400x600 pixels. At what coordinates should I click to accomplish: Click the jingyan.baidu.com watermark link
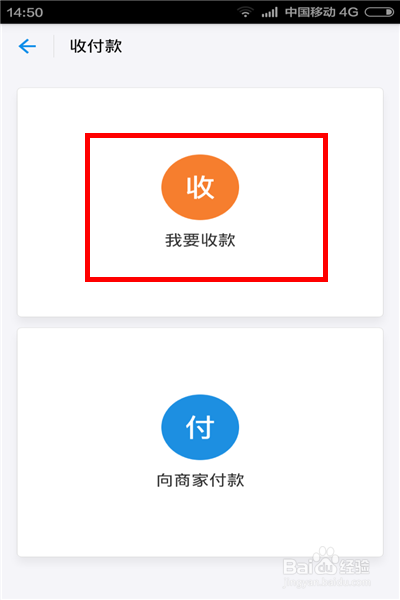327,583
